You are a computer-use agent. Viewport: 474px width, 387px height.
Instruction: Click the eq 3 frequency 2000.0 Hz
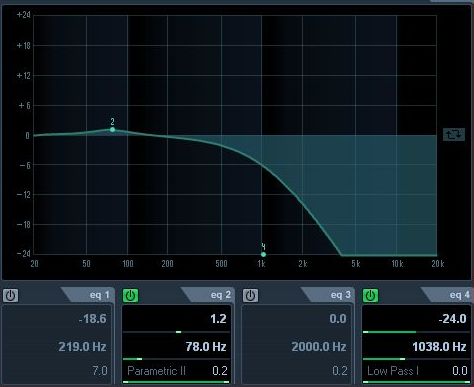pos(319,347)
